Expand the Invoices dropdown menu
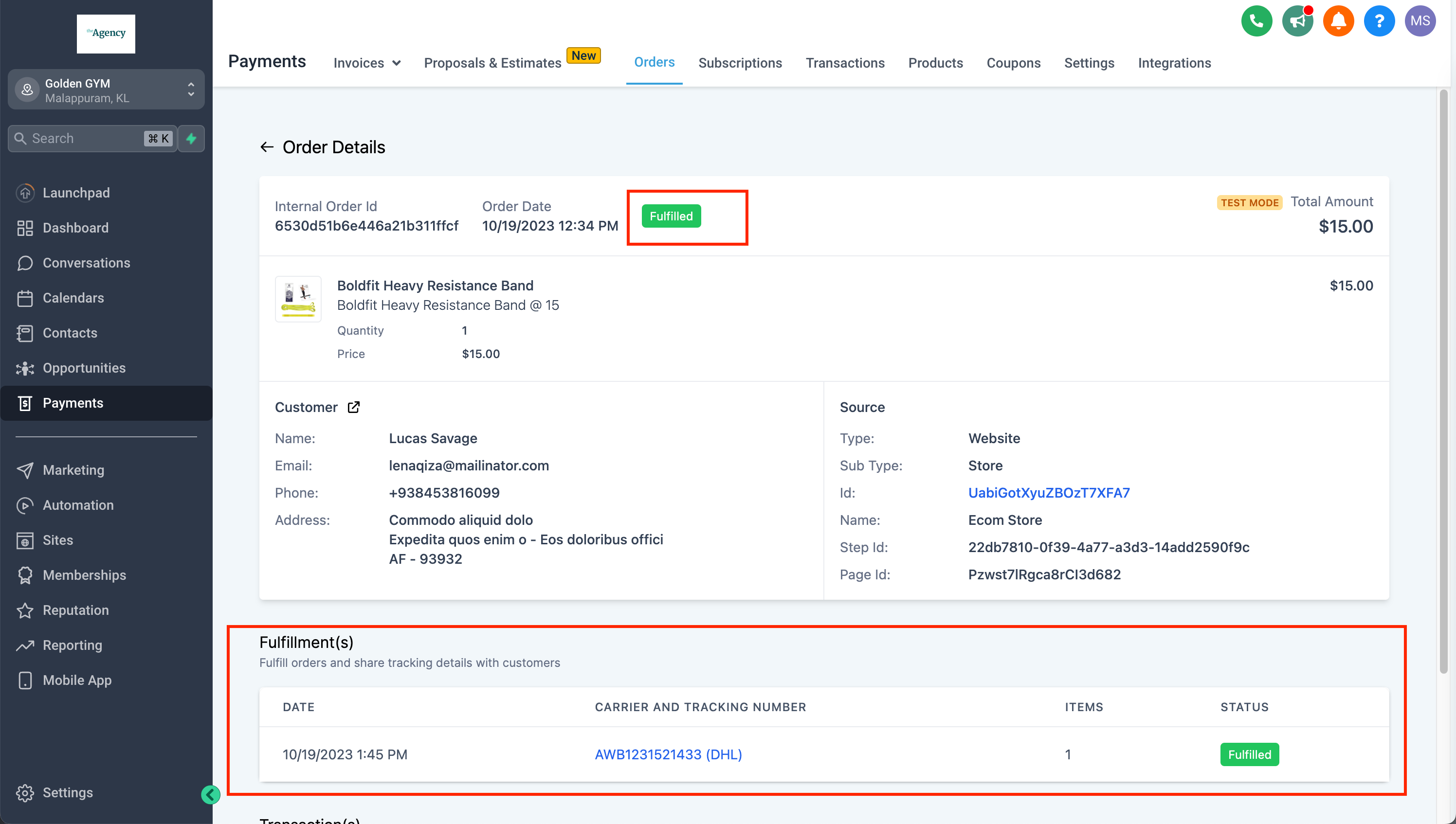 point(367,63)
